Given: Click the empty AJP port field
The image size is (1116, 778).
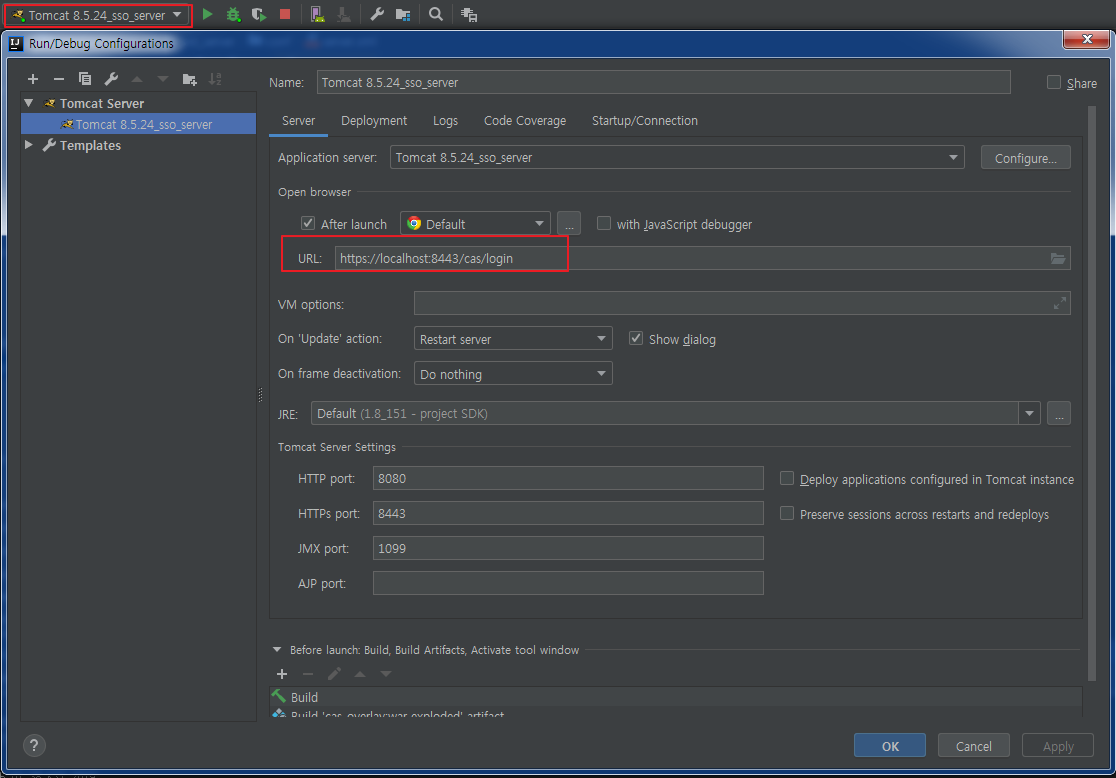Looking at the screenshot, I should [568, 583].
